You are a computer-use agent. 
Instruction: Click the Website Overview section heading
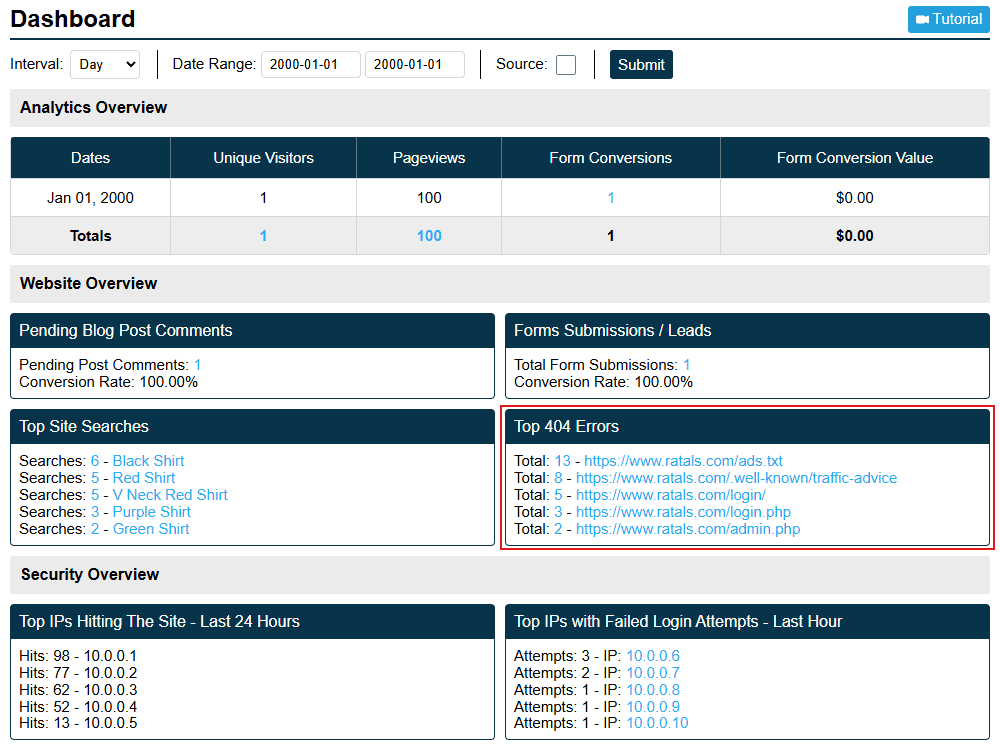point(88,284)
